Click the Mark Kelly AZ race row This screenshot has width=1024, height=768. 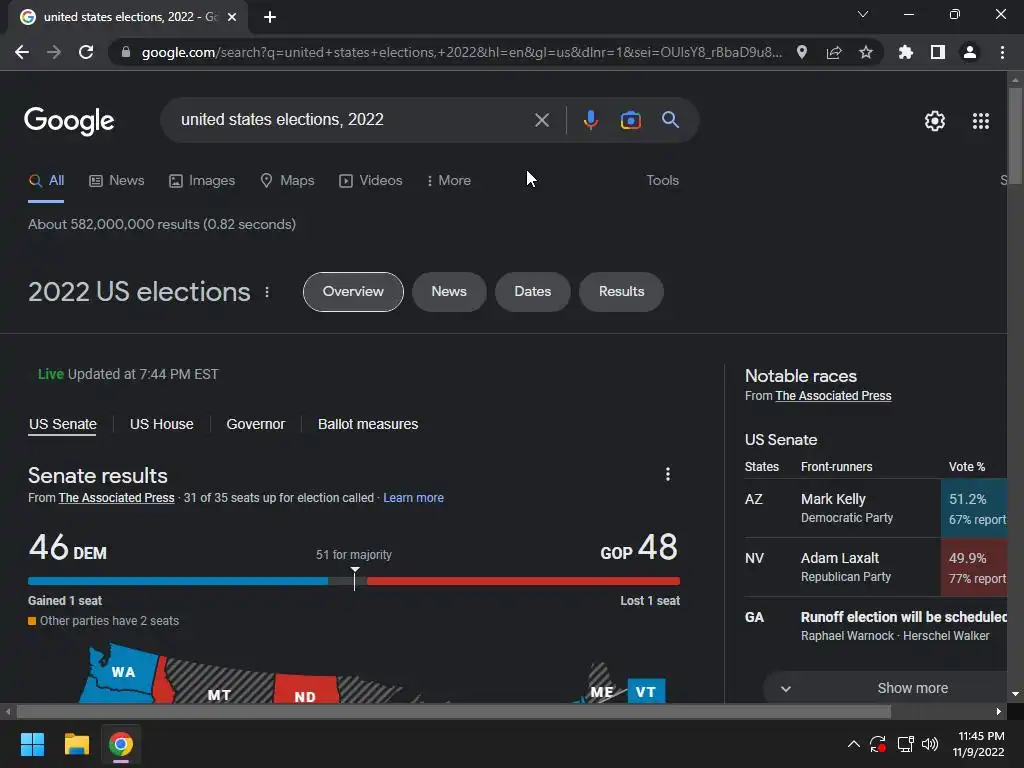(x=876, y=508)
